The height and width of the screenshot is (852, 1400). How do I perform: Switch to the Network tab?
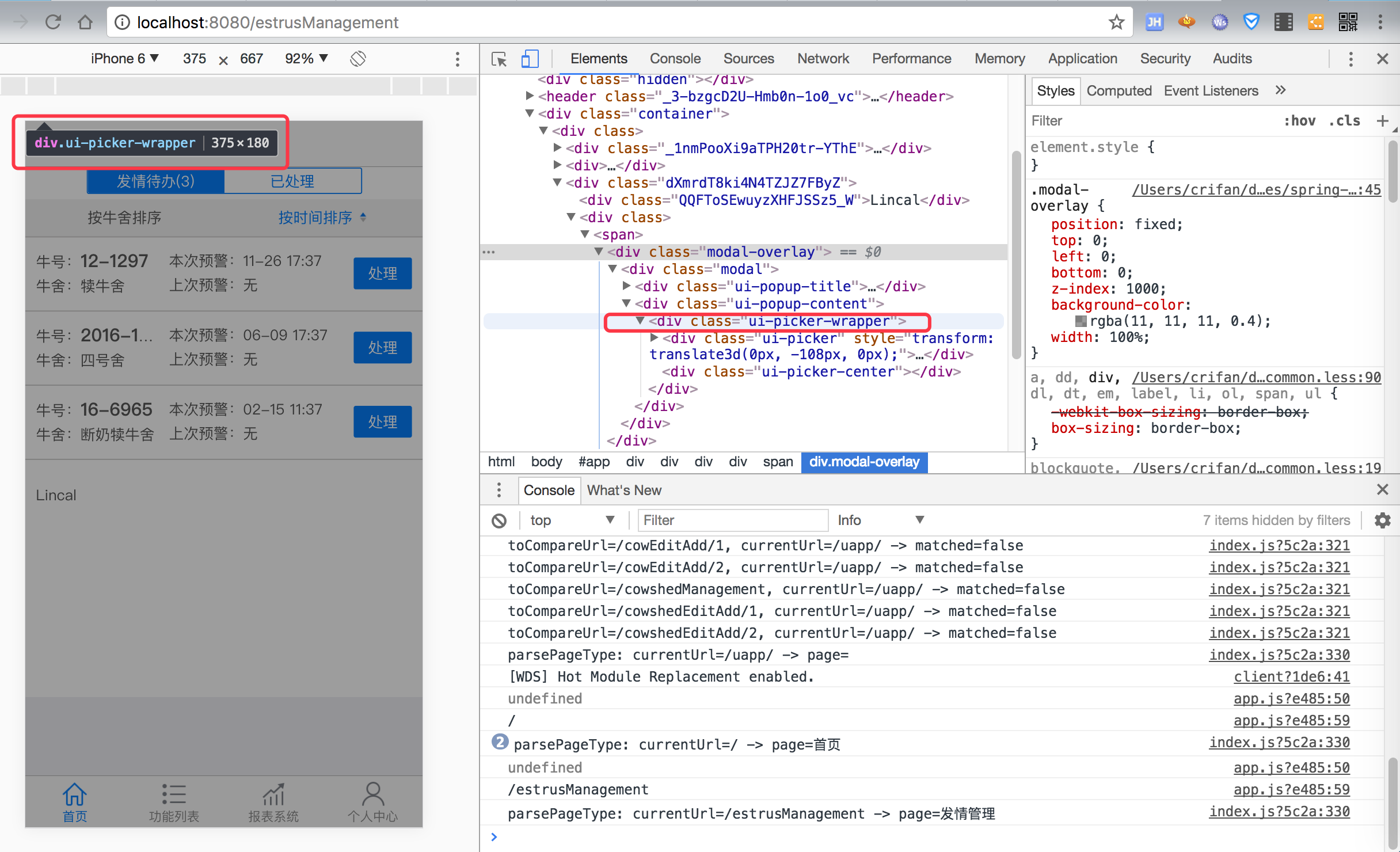tap(823, 59)
